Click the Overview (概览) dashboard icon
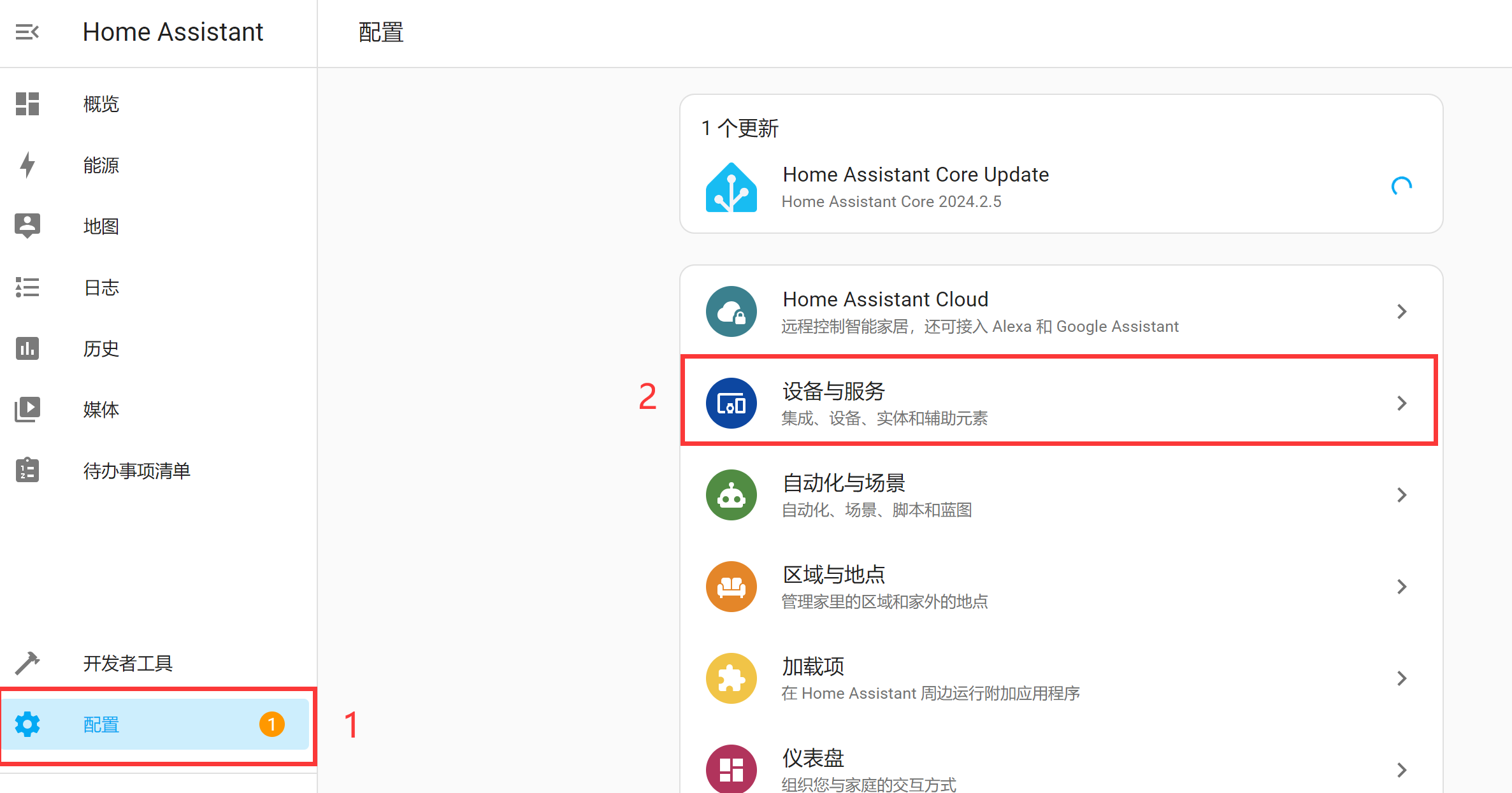 tap(27, 104)
